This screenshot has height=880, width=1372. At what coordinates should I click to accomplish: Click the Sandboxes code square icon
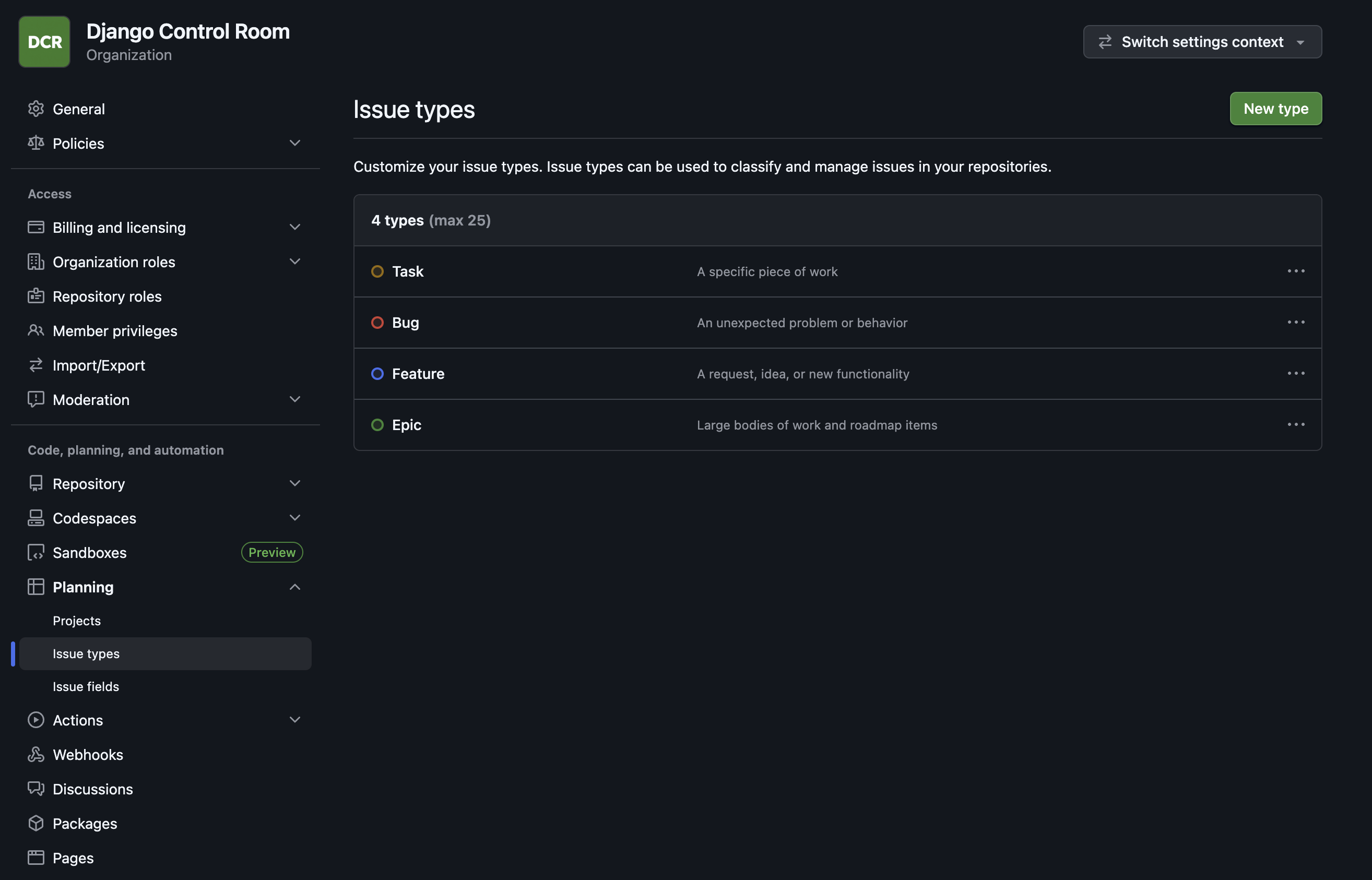point(36,553)
